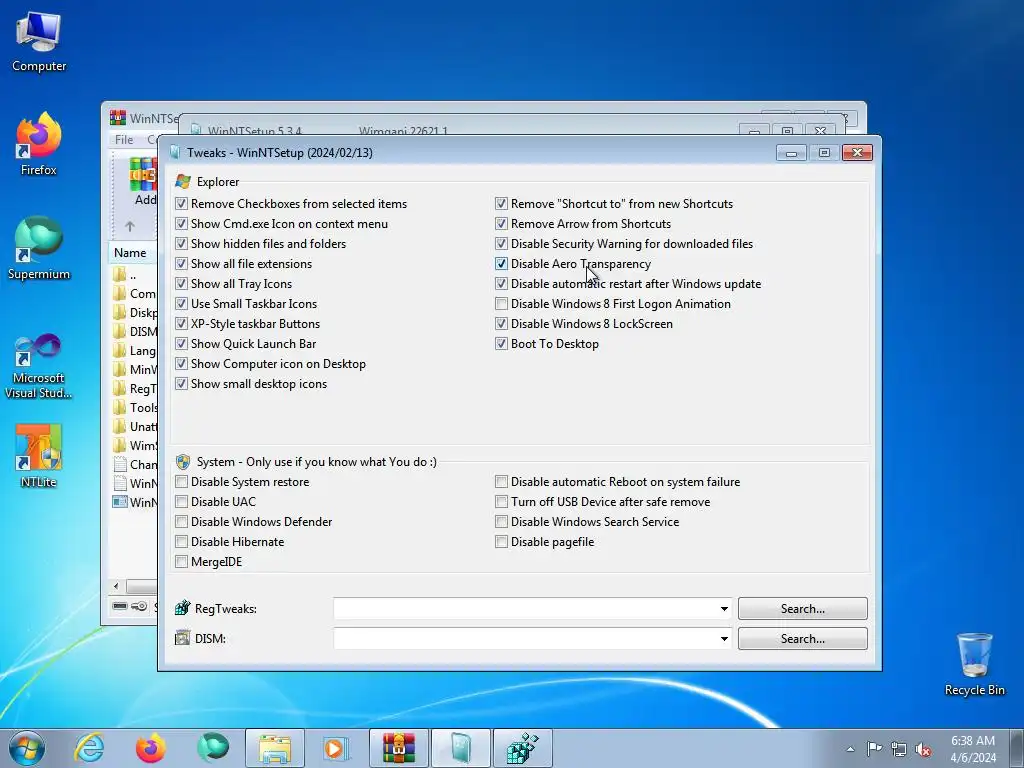Toggle Use Small Taskbar Icons
The height and width of the screenshot is (768, 1024).
182,304
